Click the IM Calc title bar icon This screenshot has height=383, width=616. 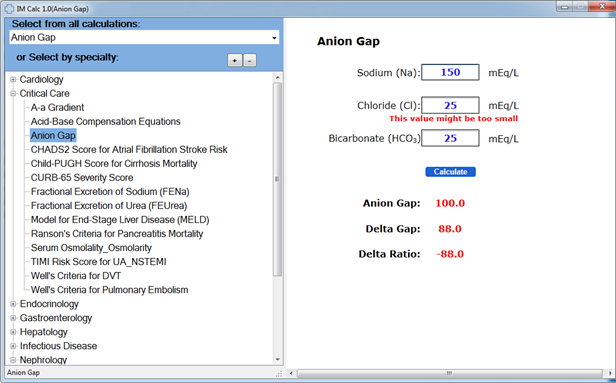point(9,9)
